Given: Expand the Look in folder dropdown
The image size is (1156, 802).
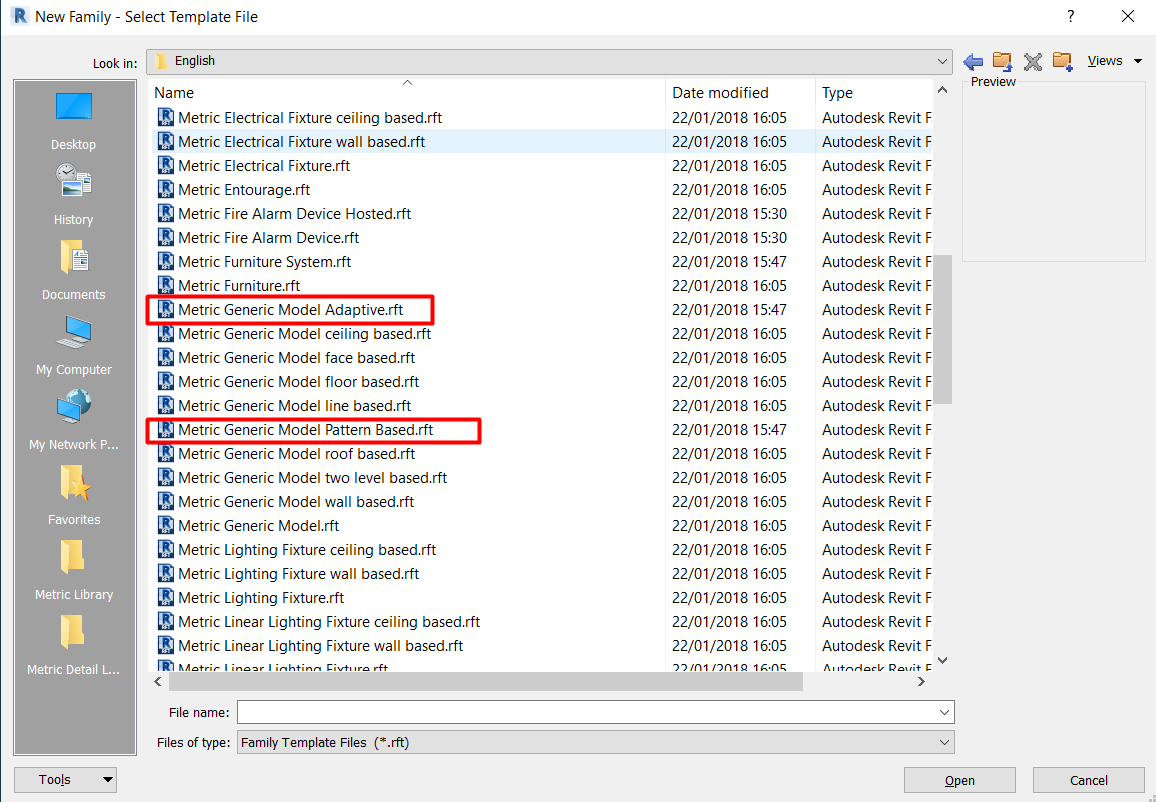Looking at the screenshot, I should [941, 61].
